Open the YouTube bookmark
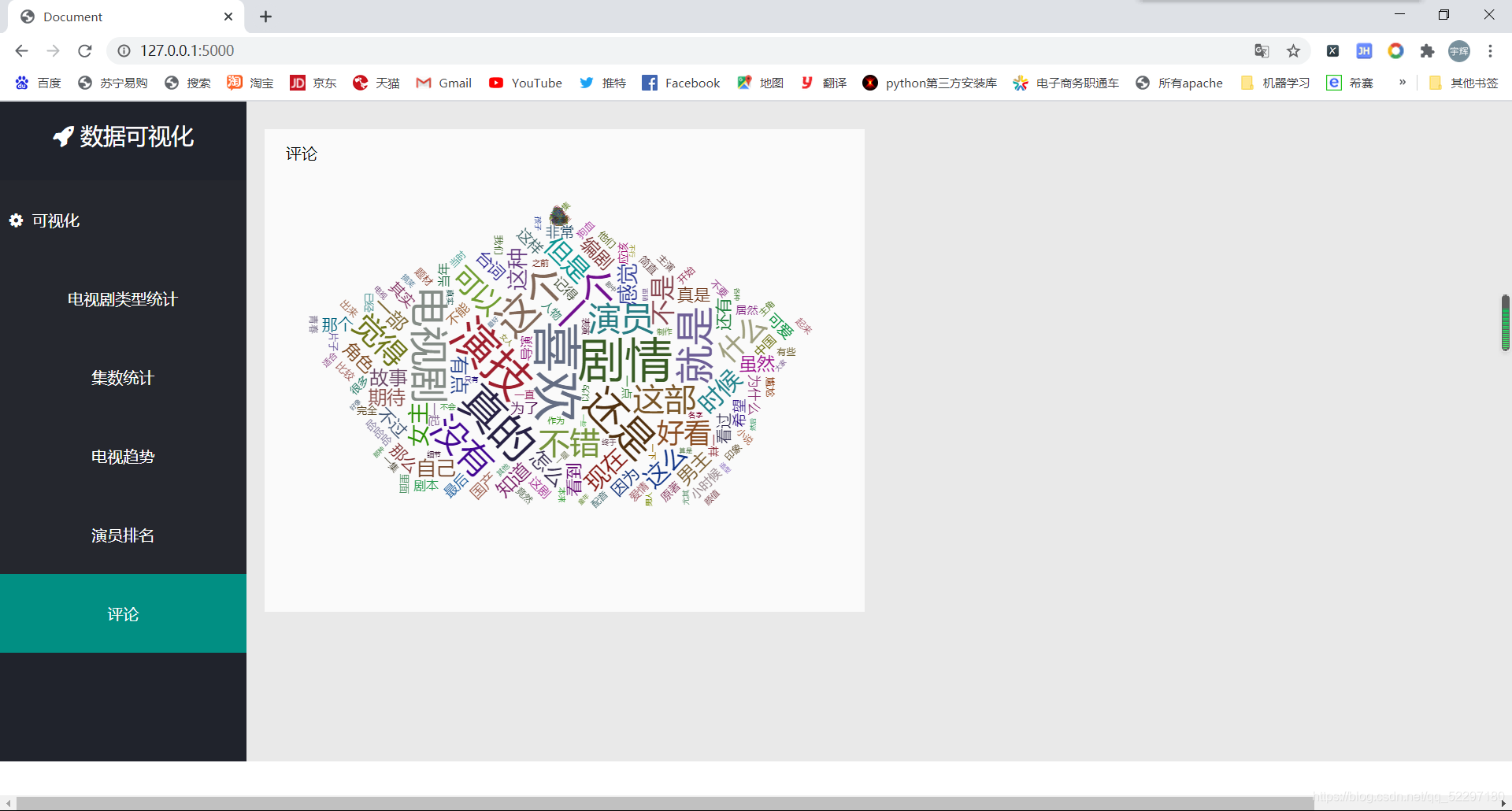 [525, 83]
